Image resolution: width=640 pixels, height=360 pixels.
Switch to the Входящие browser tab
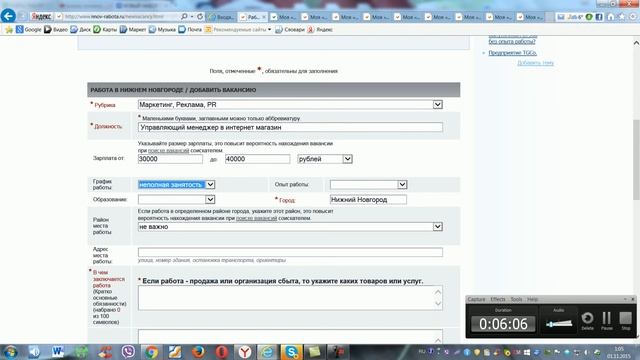(222, 17)
